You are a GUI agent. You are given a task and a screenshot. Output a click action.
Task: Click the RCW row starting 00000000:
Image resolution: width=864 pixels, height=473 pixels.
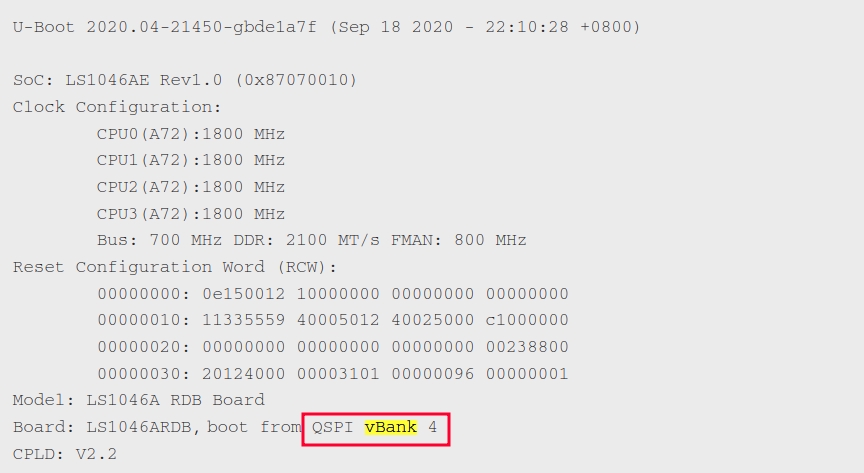(x=332, y=294)
